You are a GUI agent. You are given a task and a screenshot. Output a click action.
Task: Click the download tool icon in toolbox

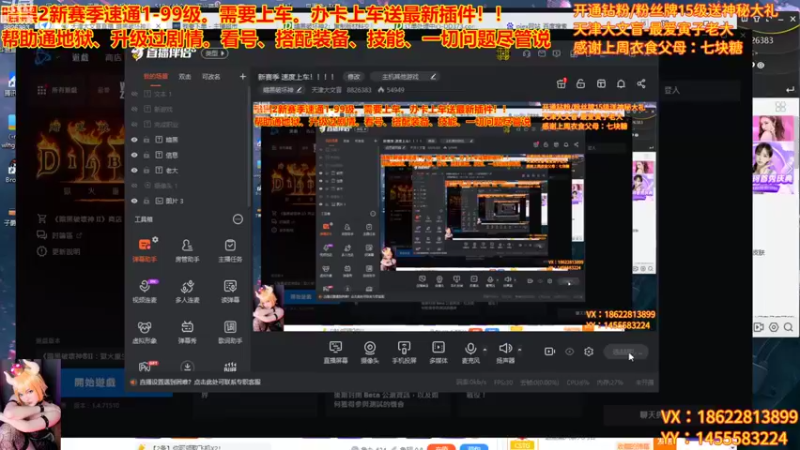[x=187, y=366]
